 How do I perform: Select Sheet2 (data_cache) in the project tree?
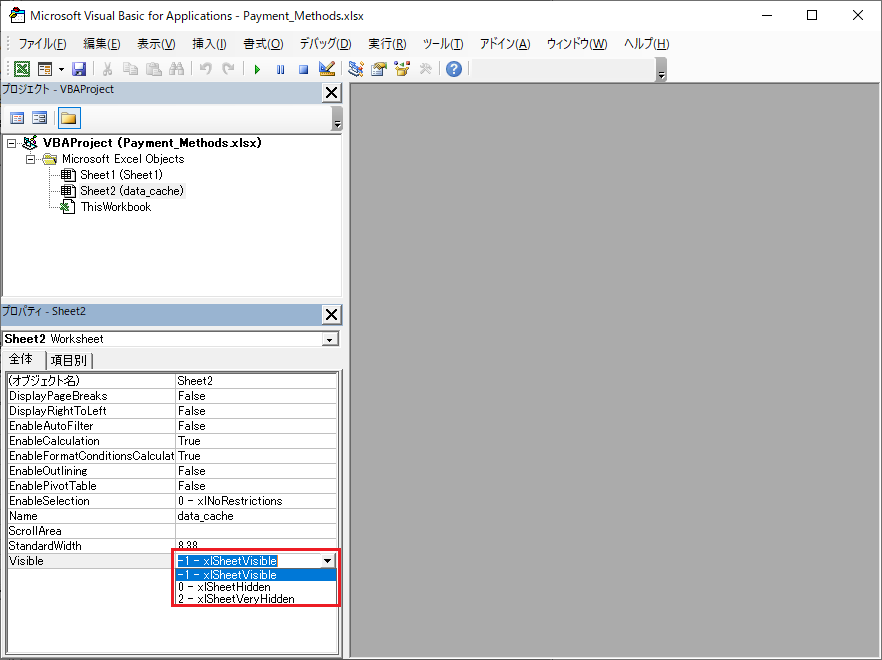click(132, 191)
